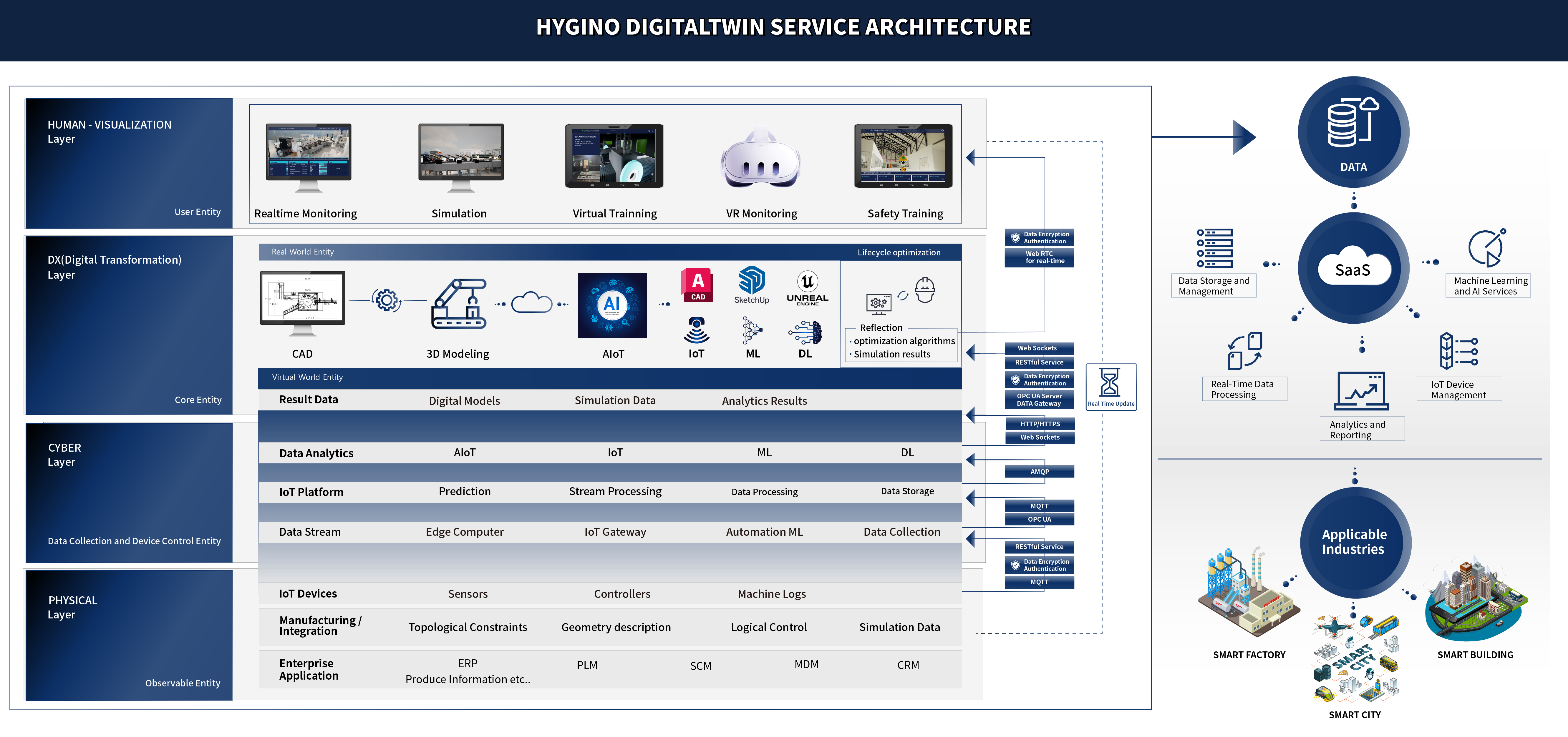Click the 'Sensors' text
The image size is (1568, 737).
coord(468,594)
